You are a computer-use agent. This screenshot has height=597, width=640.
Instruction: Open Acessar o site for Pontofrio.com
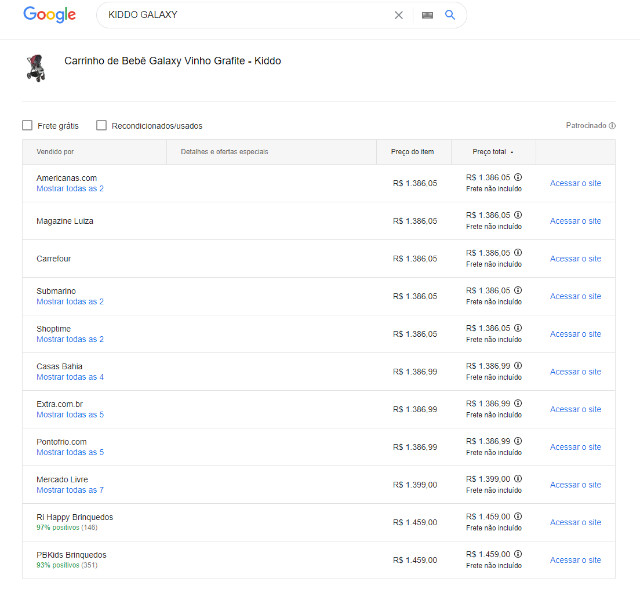coord(576,447)
